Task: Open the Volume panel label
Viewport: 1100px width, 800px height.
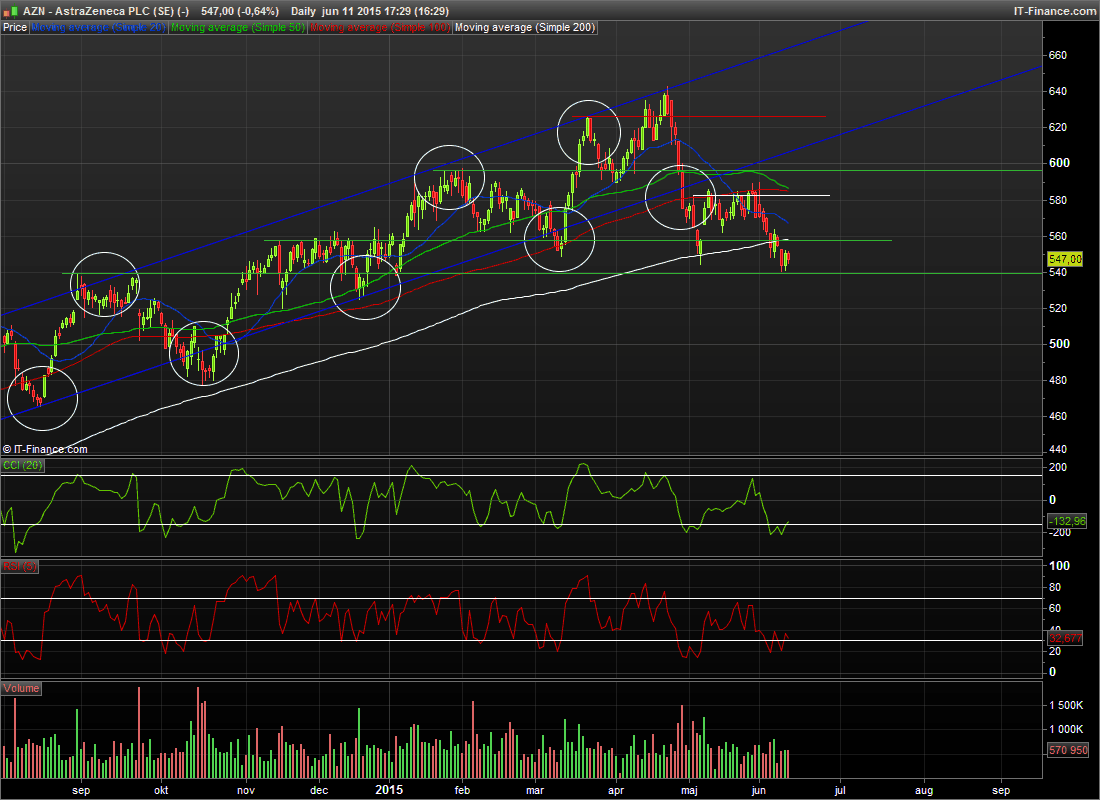Action: click(x=21, y=689)
